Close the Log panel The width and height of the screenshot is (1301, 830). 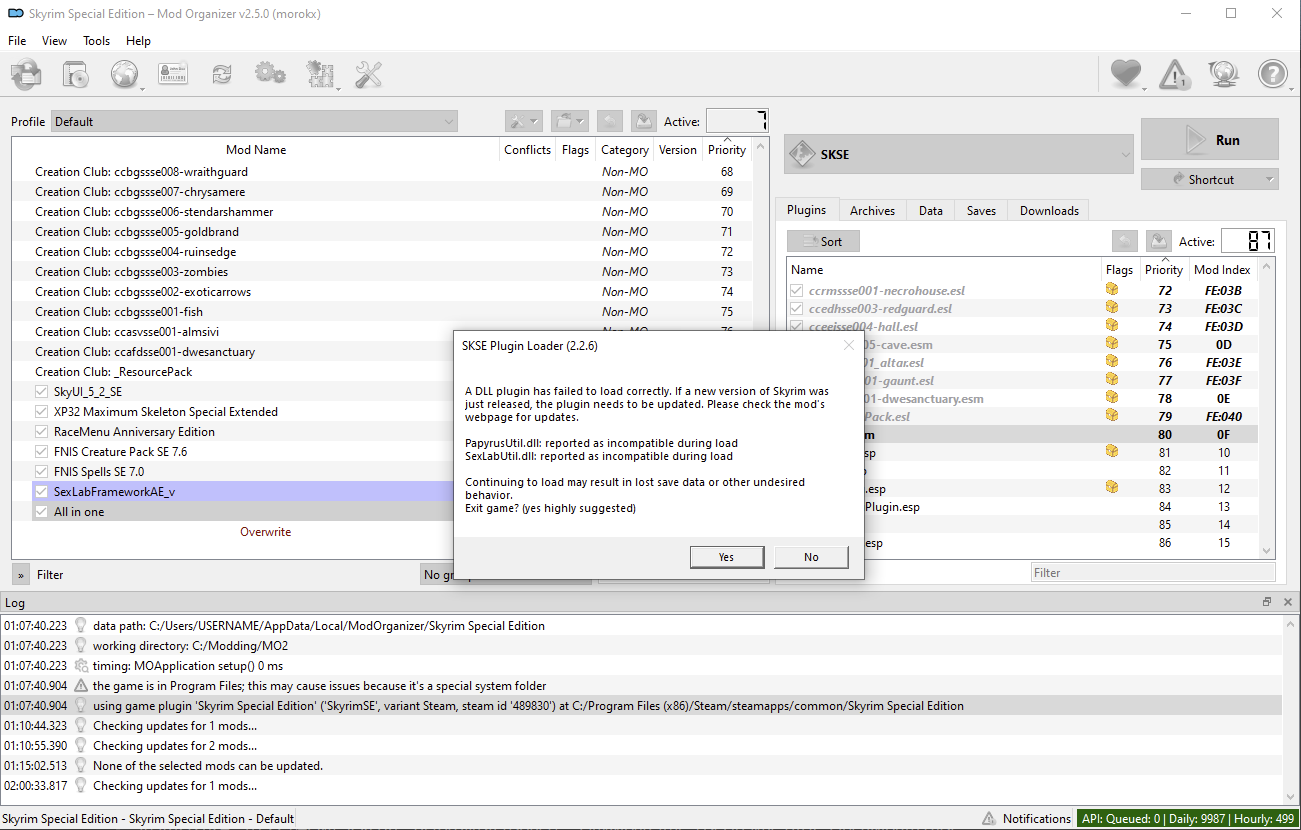pyautogui.click(x=1286, y=602)
